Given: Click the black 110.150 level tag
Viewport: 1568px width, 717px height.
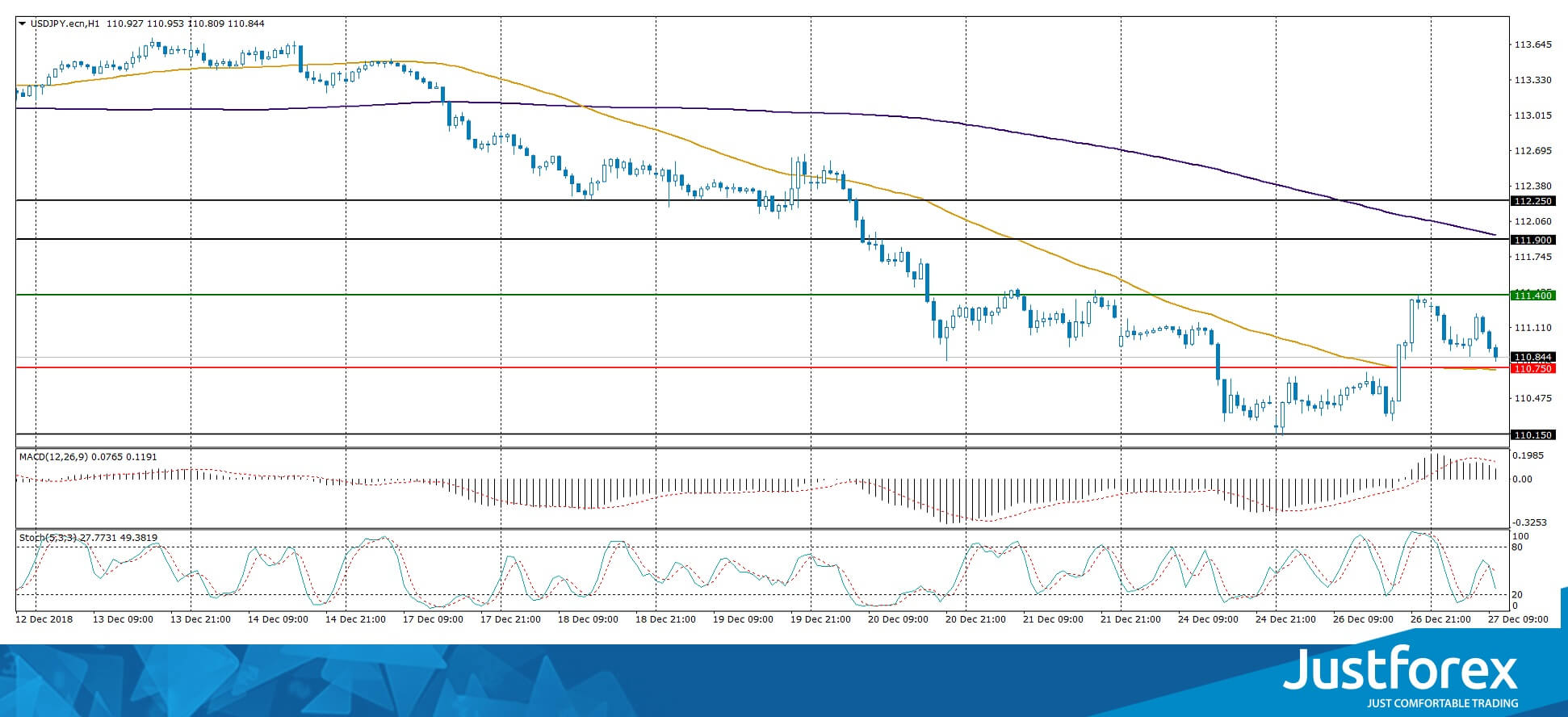Looking at the screenshot, I should coord(1533,435).
